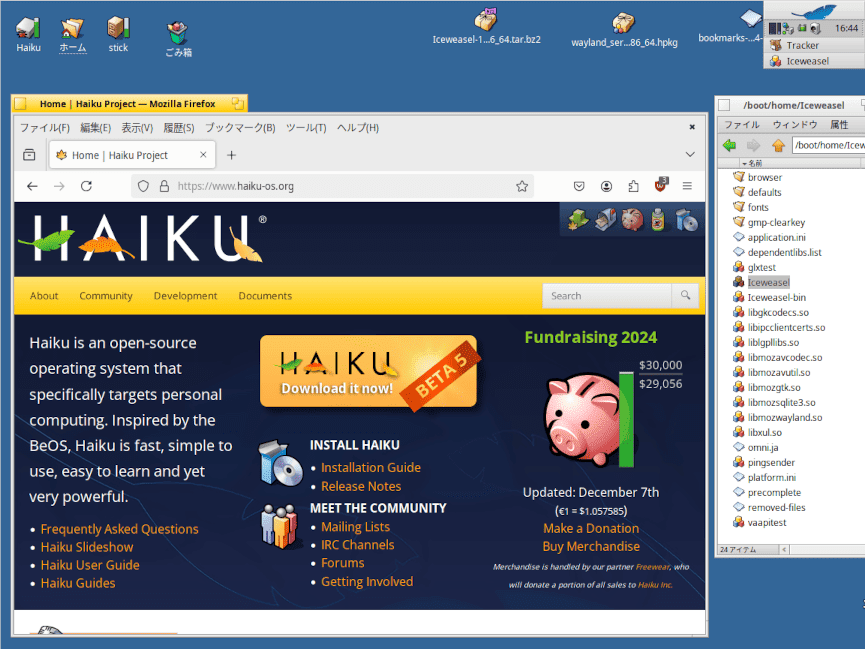Click Buy Merchandise link
The image size is (865, 649).
[591, 546]
